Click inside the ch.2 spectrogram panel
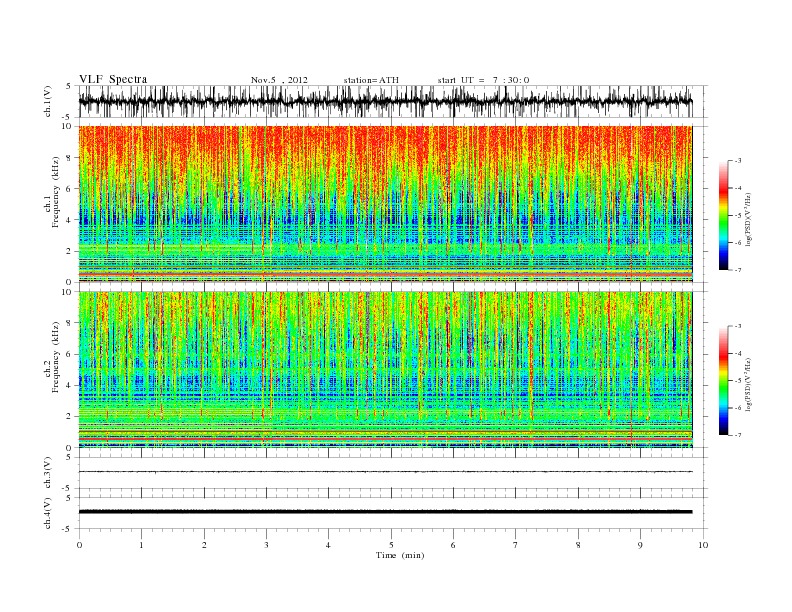Screen dimensions: 792x612 (385, 369)
